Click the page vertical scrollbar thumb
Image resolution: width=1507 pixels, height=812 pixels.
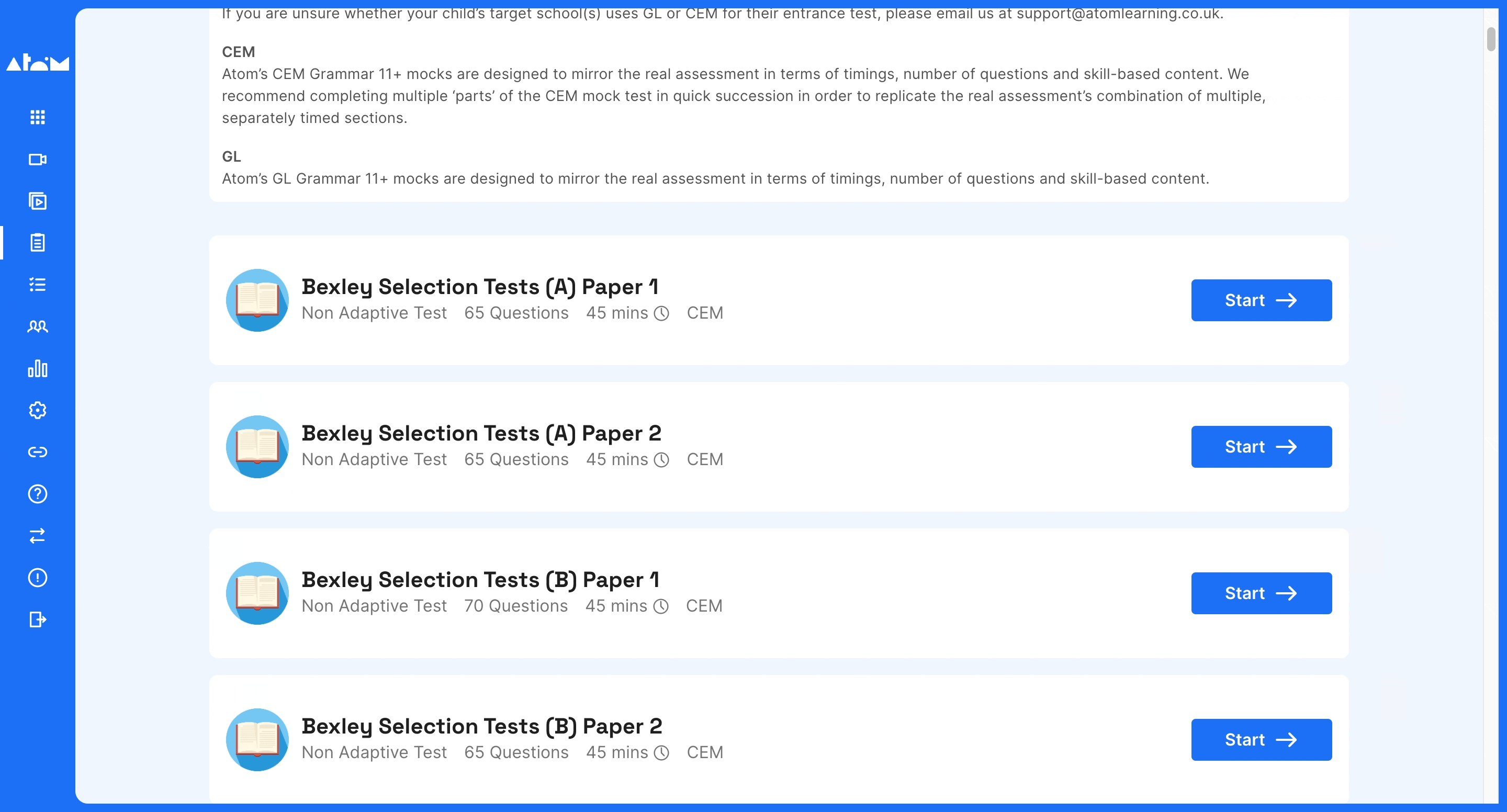[x=1491, y=39]
